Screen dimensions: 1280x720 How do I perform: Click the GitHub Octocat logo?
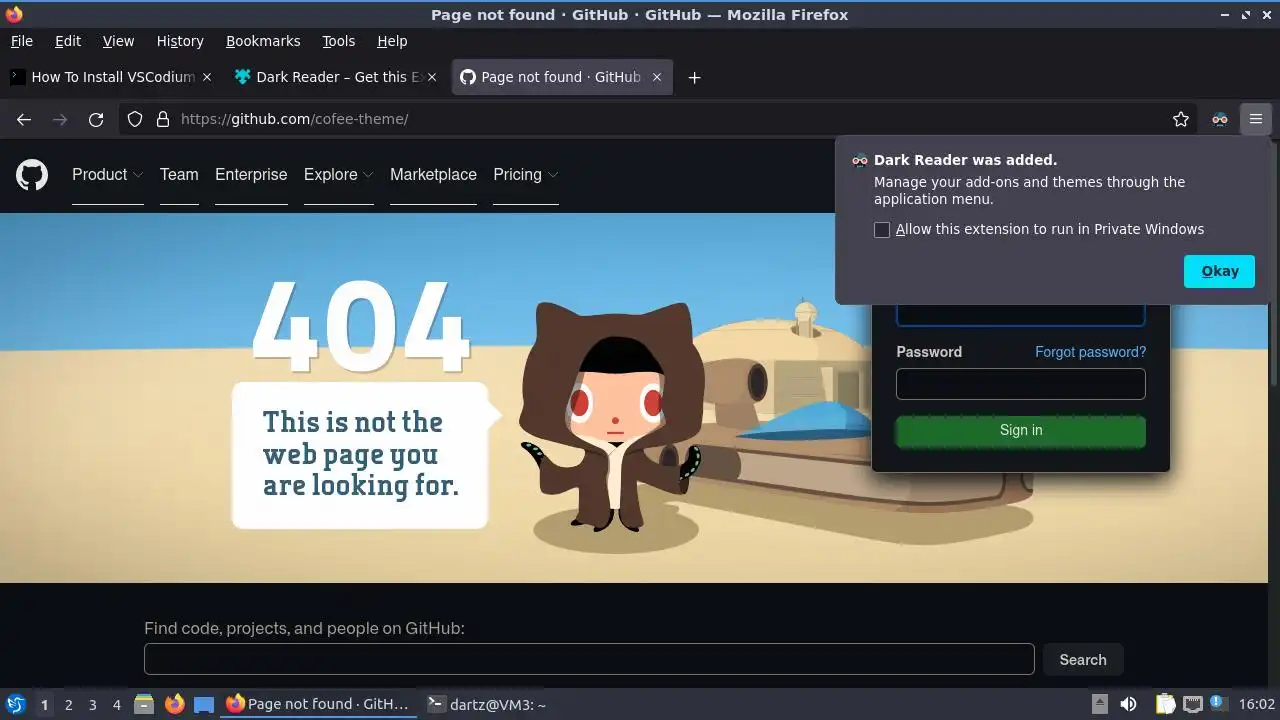click(32, 175)
